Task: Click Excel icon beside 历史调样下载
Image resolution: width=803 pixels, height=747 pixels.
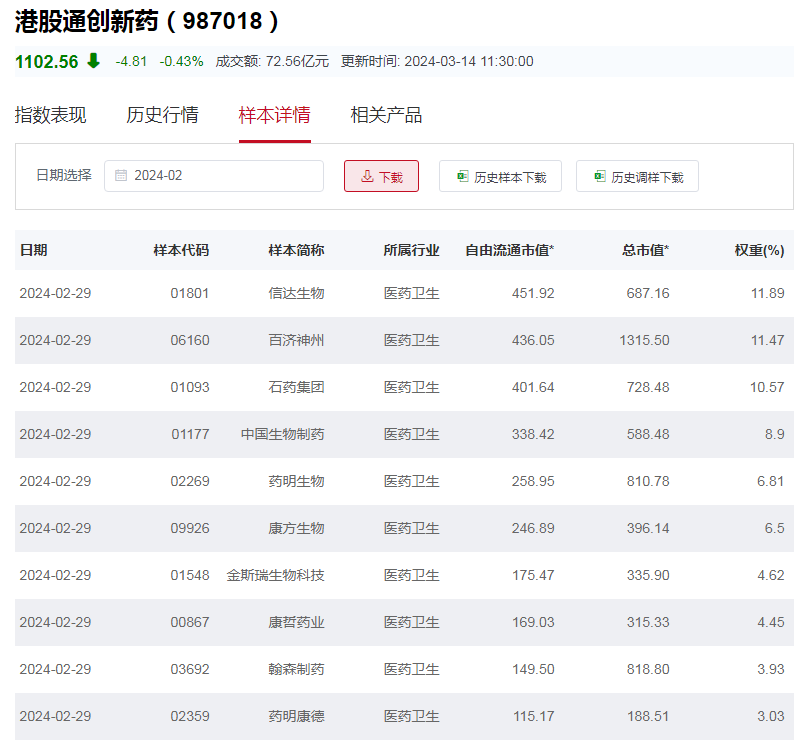Action: [599, 176]
